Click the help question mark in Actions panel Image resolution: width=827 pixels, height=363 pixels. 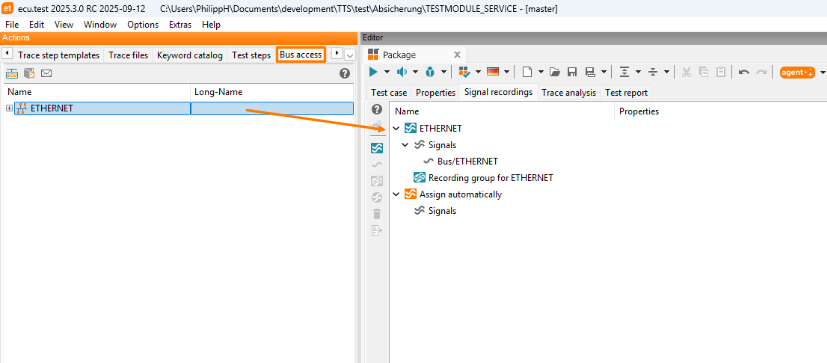(345, 73)
